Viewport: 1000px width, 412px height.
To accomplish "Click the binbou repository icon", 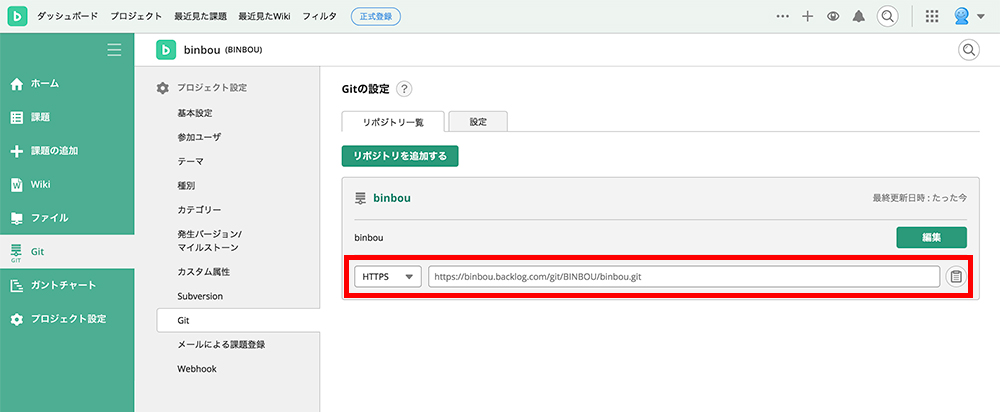I will 360,198.
